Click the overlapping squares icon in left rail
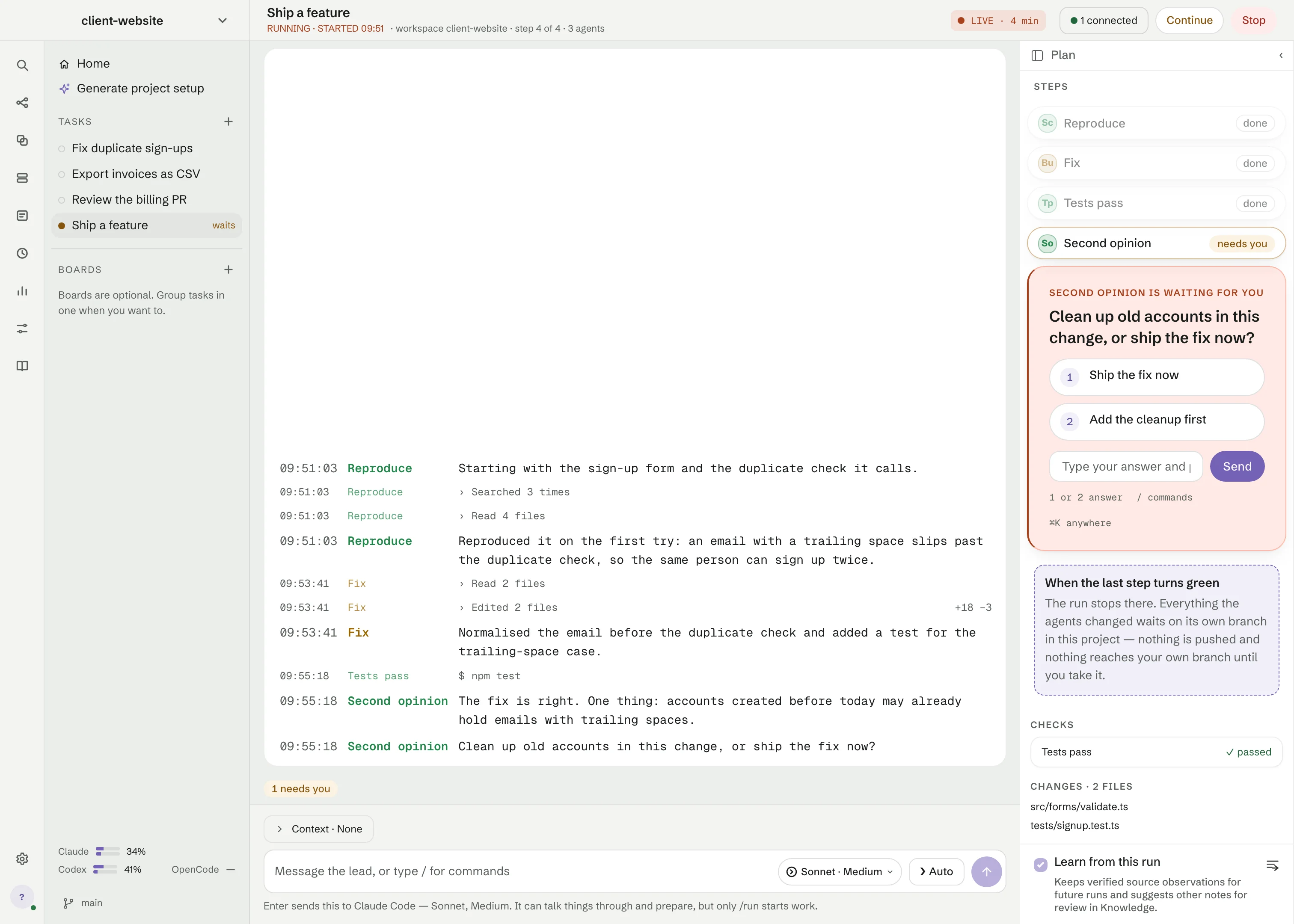This screenshot has width=1294, height=924. pyautogui.click(x=22, y=141)
